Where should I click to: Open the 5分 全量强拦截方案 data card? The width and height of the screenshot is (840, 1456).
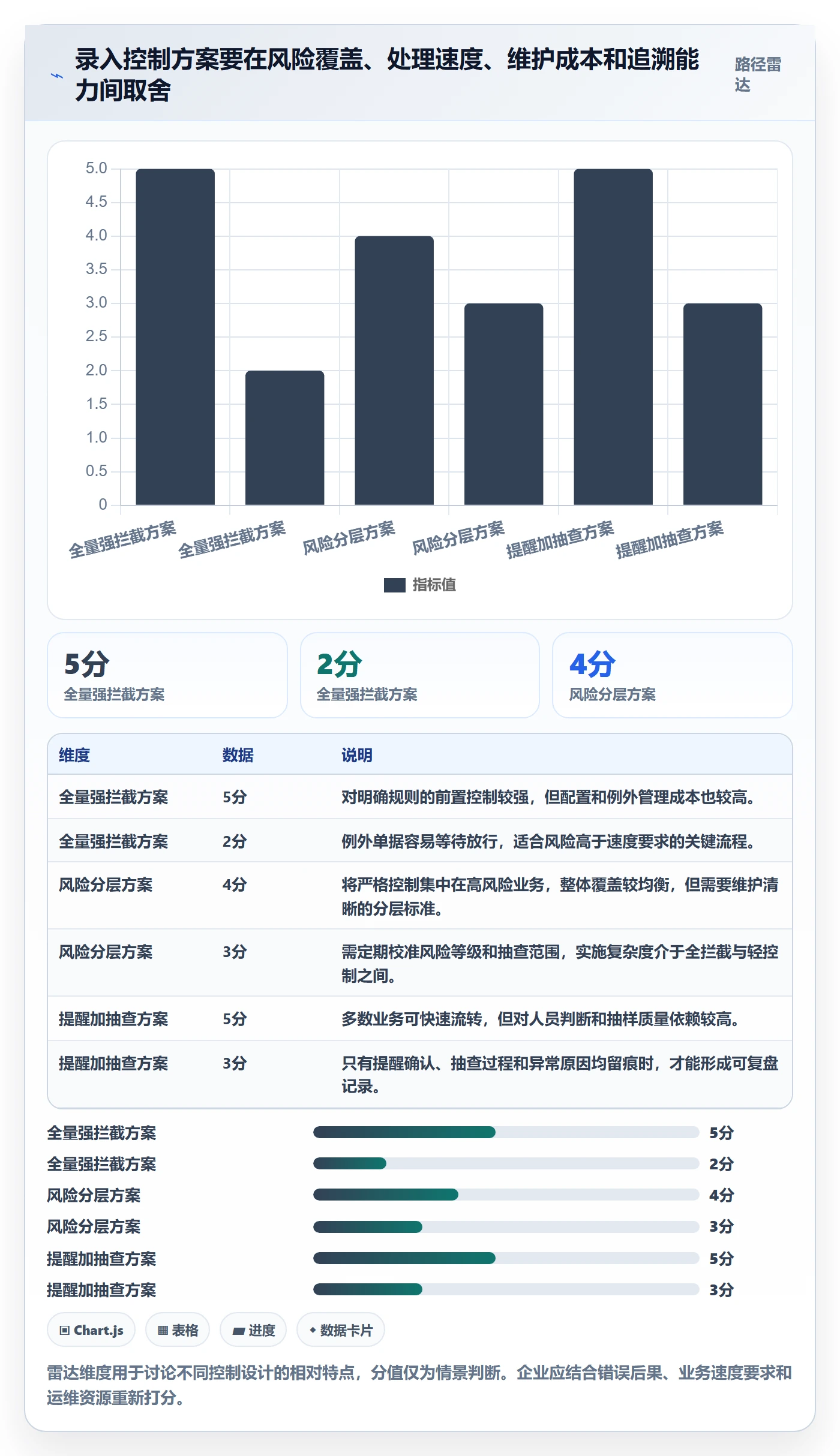tap(167, 675)
